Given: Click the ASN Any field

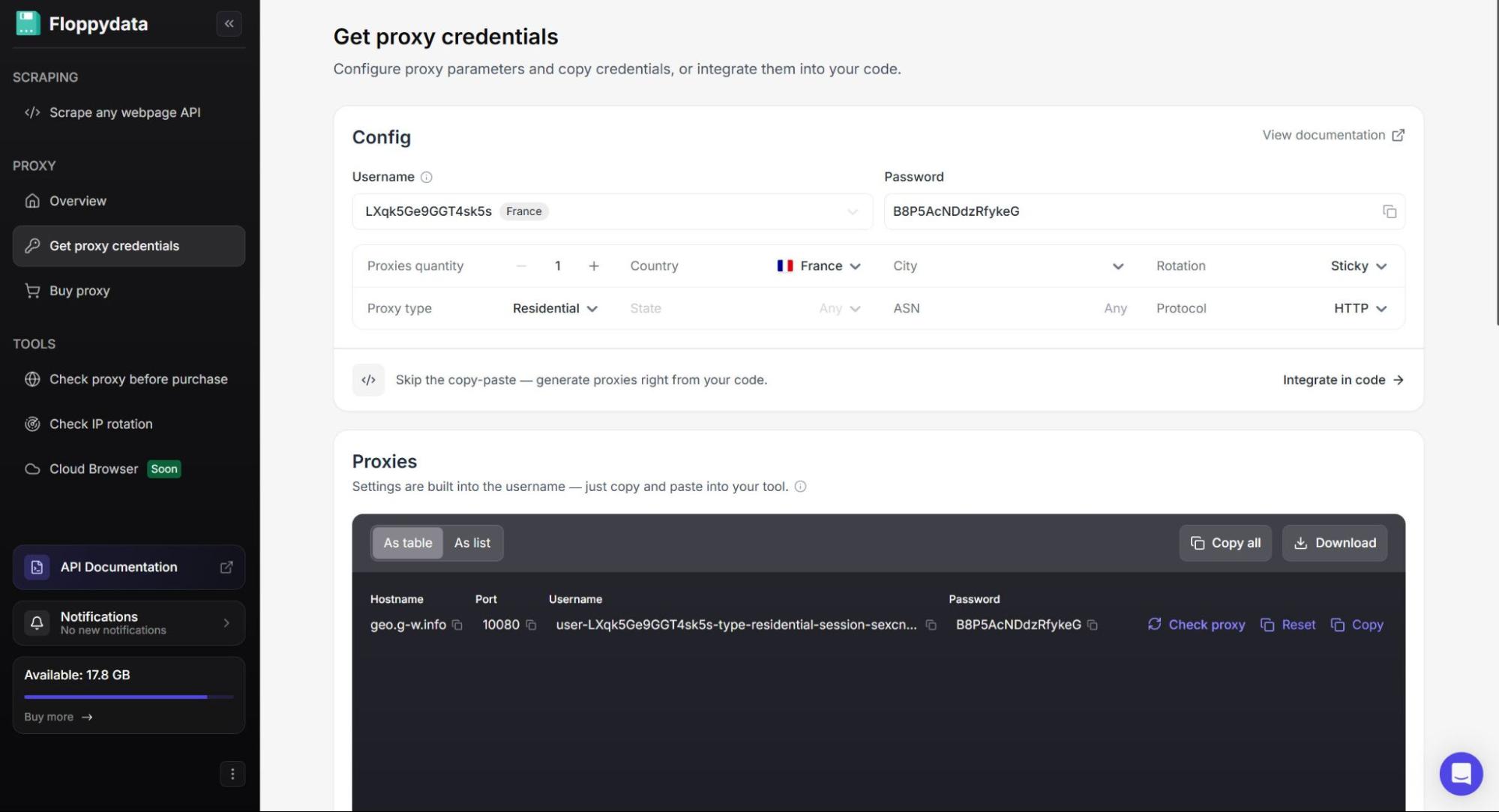Looking at the screenshot, I should pyautogui.click(x=1115, y=308).
